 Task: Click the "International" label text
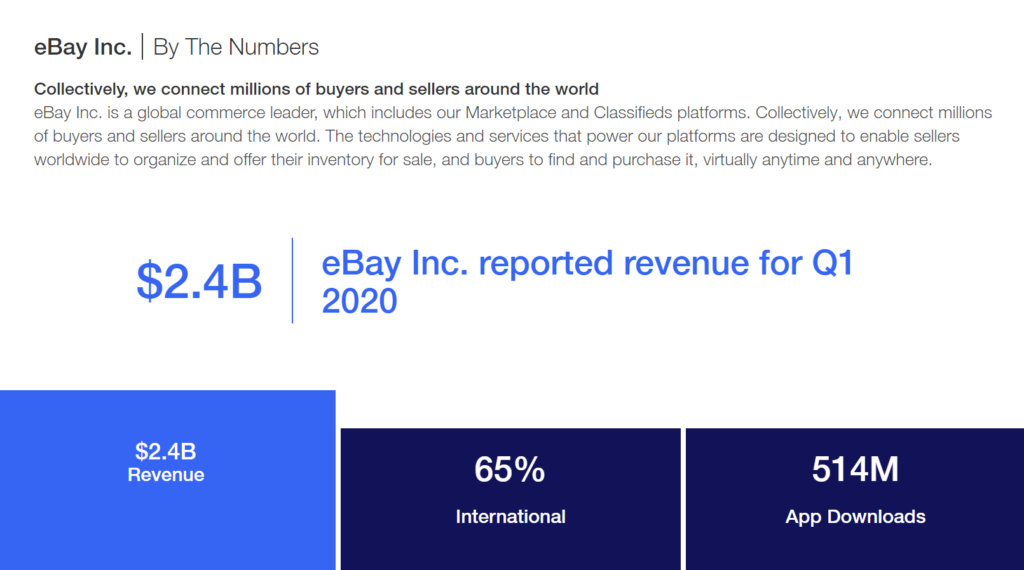510,517
